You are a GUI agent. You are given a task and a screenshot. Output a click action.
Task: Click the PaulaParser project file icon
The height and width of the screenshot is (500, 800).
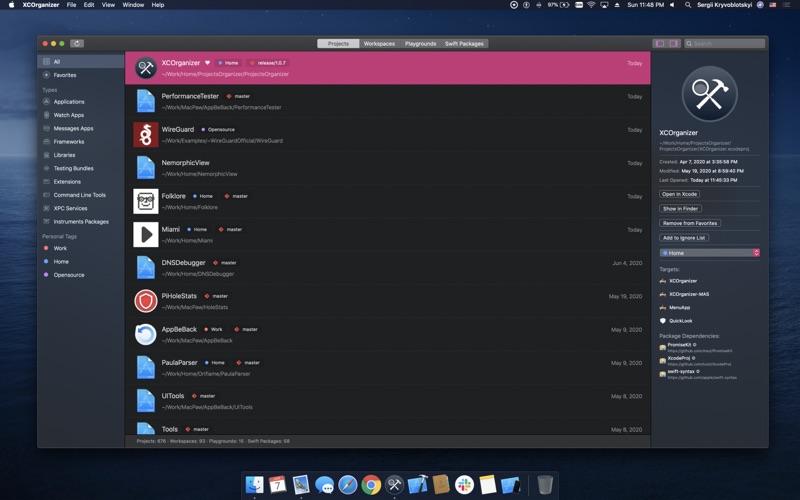tap(145, 367)
